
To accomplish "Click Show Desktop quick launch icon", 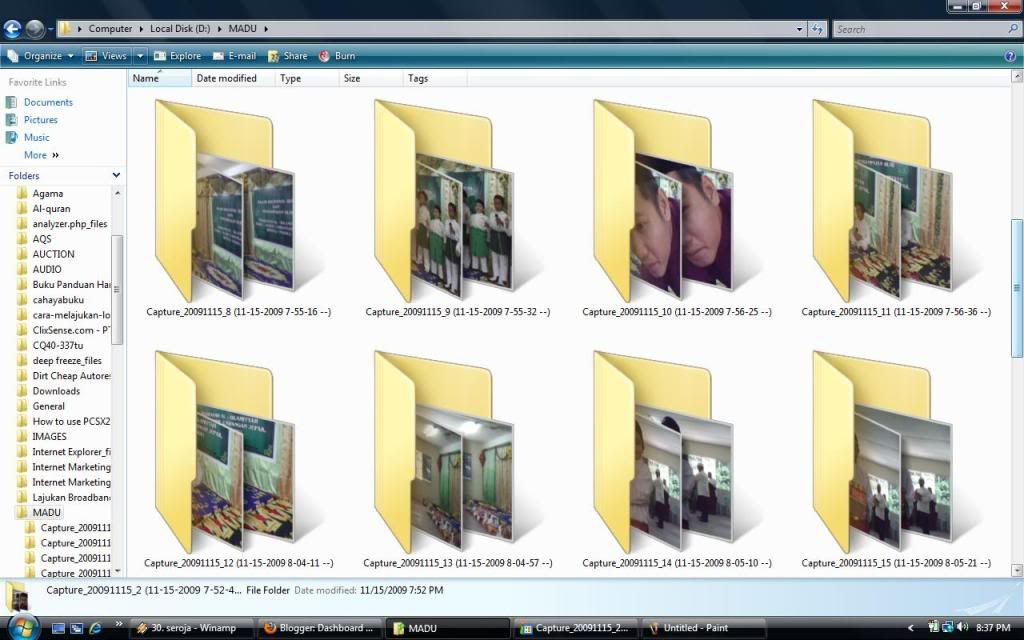I will pyautogui.click(x=58, y=628).
